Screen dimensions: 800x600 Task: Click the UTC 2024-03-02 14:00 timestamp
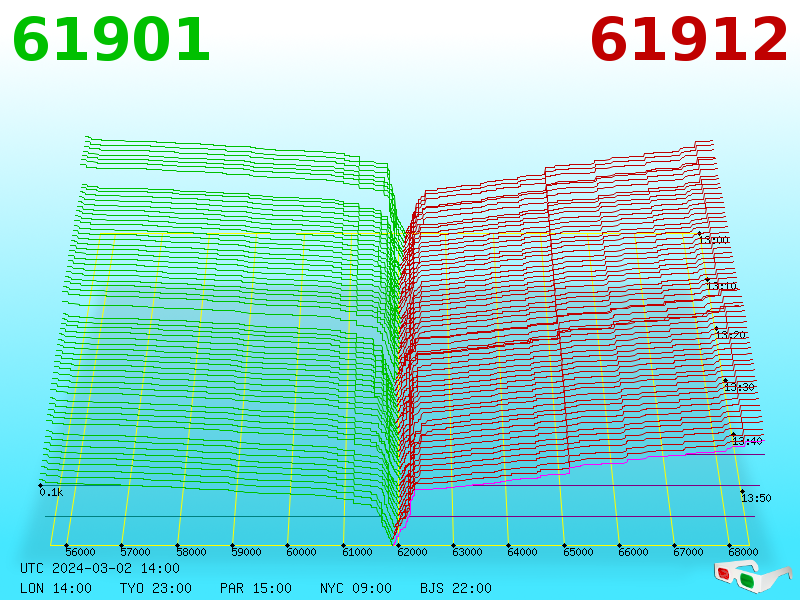(100, 568)
